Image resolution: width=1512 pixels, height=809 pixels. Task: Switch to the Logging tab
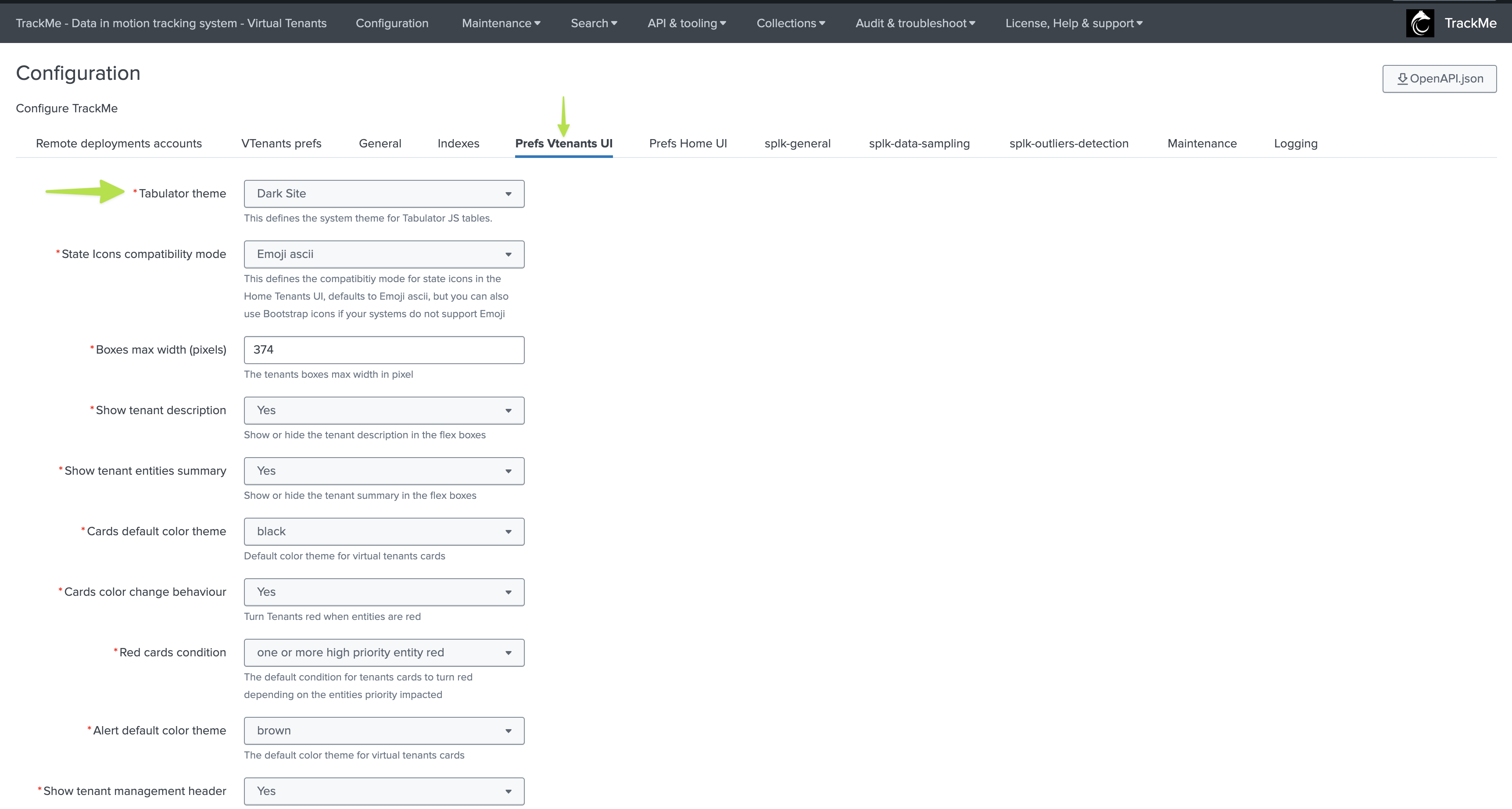[x=1295, y=144]
